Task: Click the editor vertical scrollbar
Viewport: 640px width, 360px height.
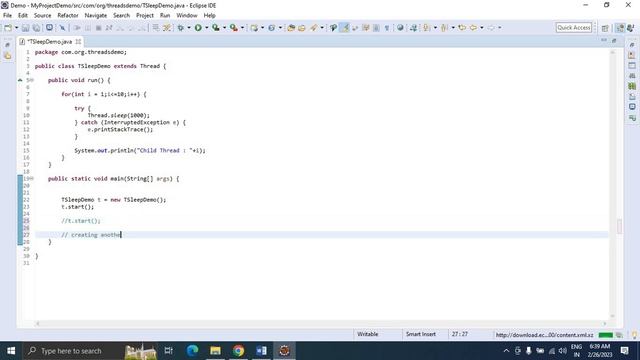Action: pos(612,184)
